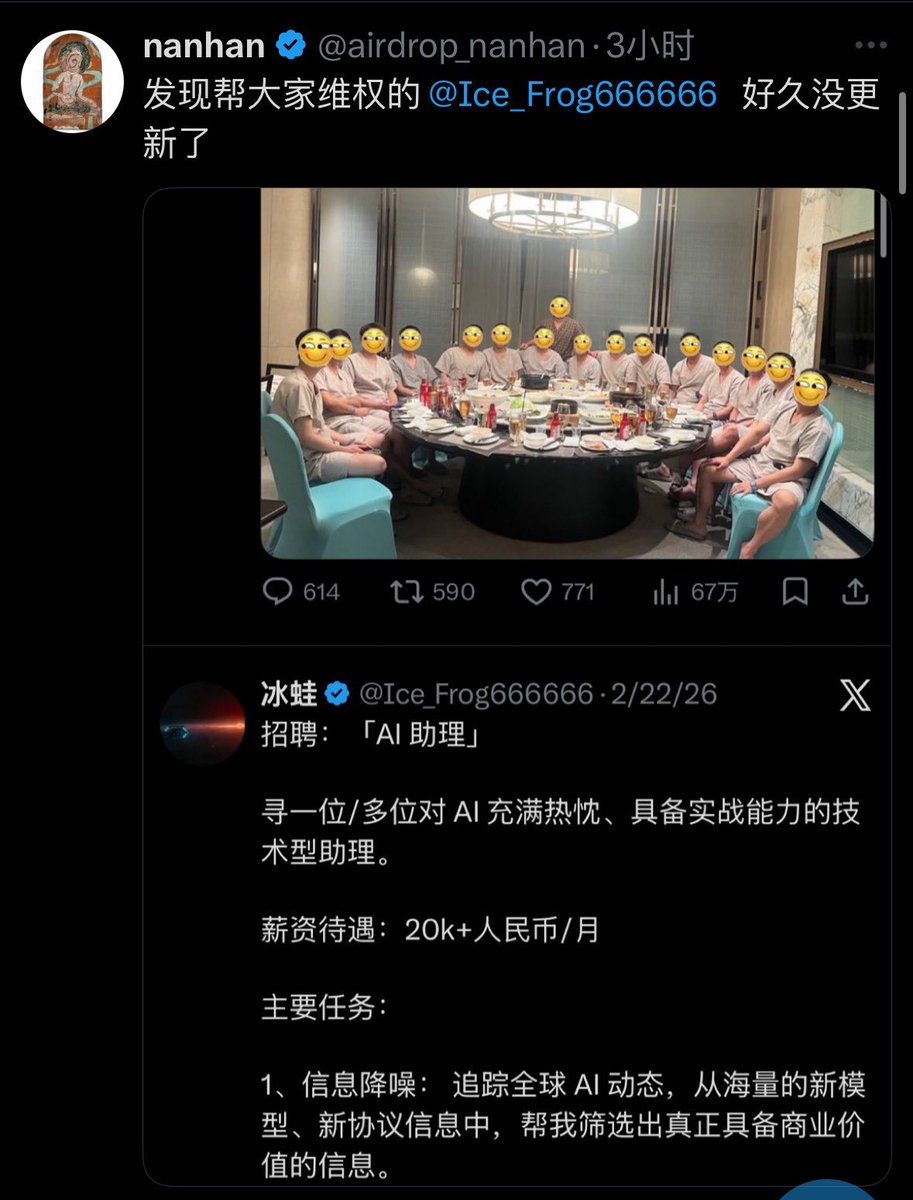This screenshot has width=913, height=1200.
Task: Click the 冰蛙 display name
Action: click(289, 693)
